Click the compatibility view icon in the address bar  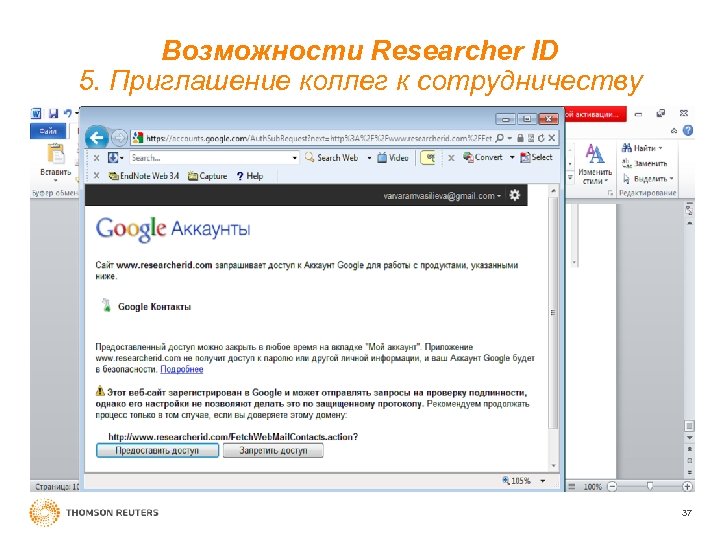pyautogui.click(x=531, y=138)
